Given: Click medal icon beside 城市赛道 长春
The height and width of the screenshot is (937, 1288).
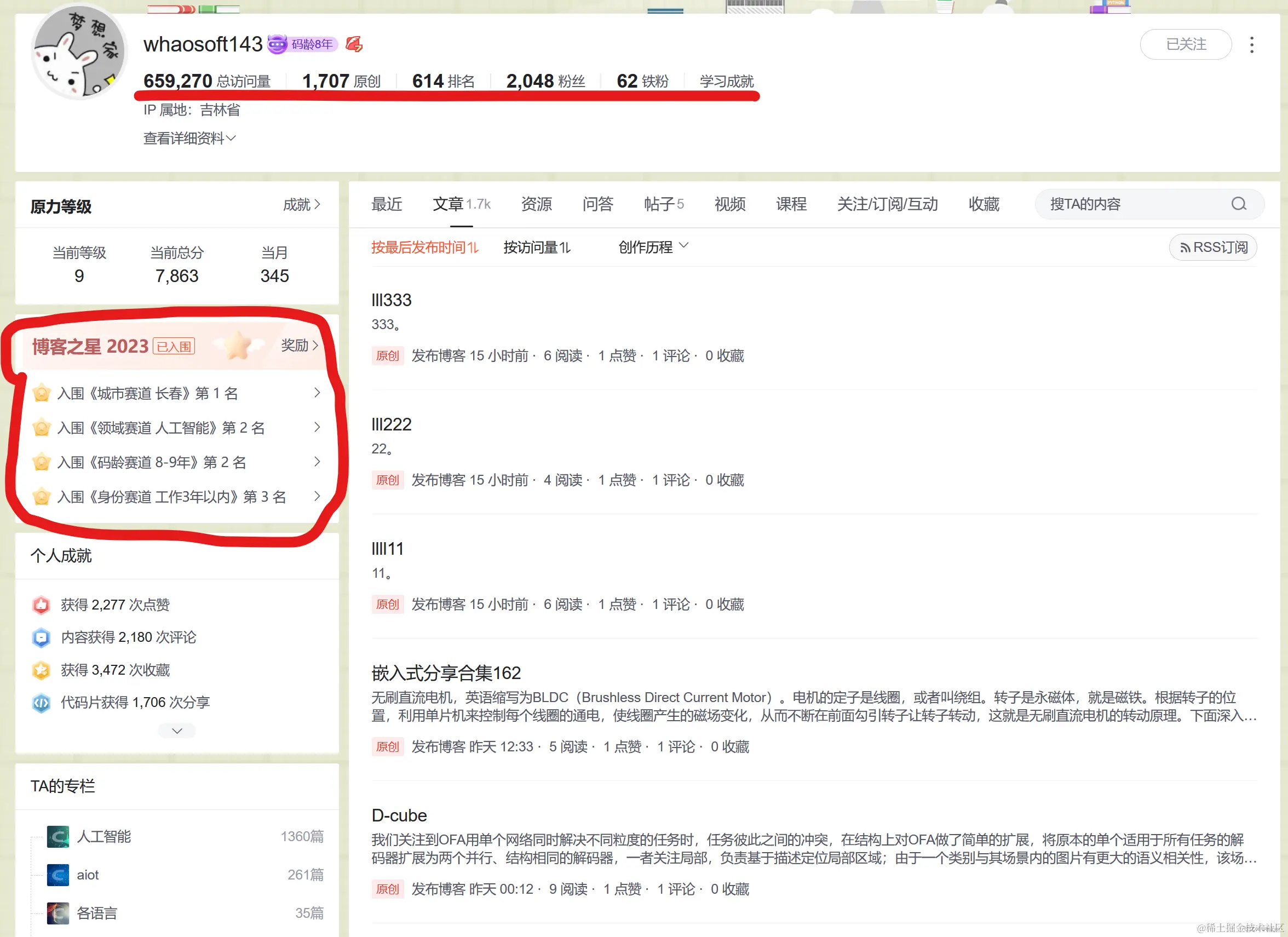Looking at the screenshot, I should (41, 393).
